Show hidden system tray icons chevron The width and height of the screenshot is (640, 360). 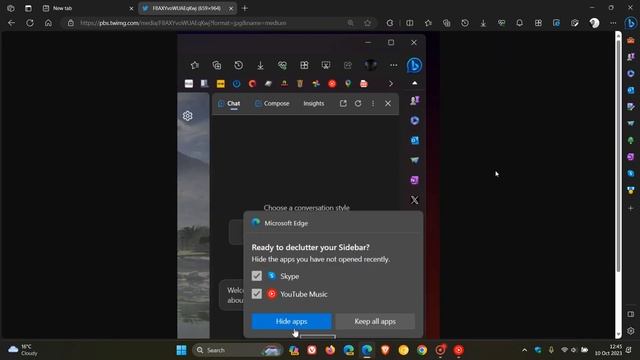pos(524,350)
